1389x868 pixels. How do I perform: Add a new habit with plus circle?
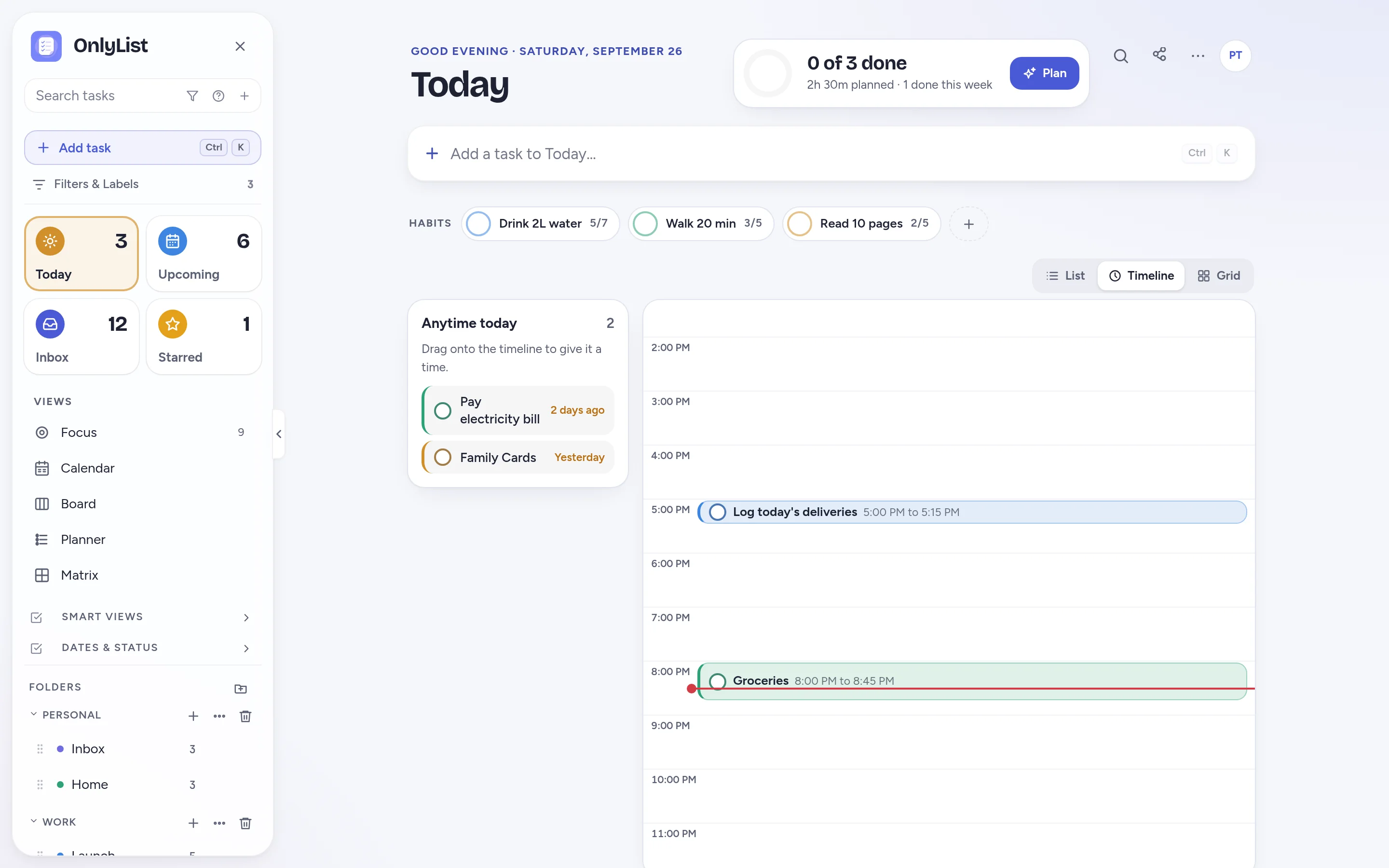coord(969,224)
